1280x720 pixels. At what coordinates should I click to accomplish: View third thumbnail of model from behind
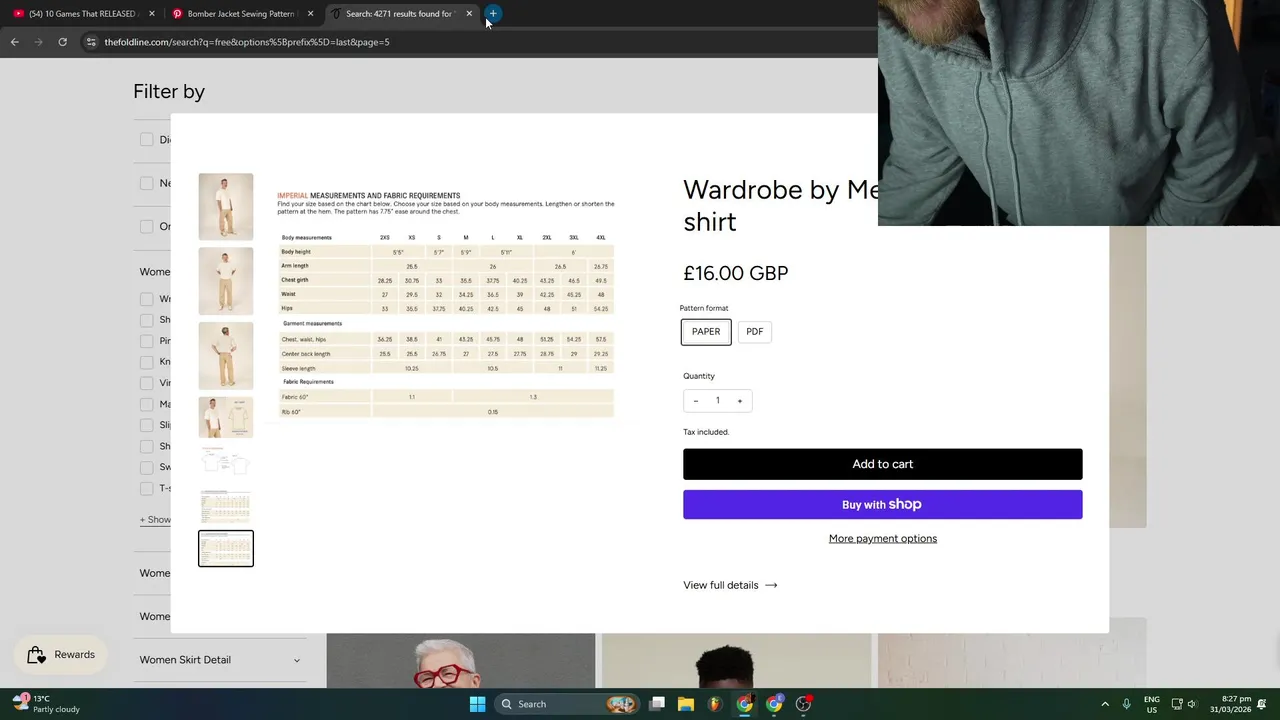click(226, 355)
